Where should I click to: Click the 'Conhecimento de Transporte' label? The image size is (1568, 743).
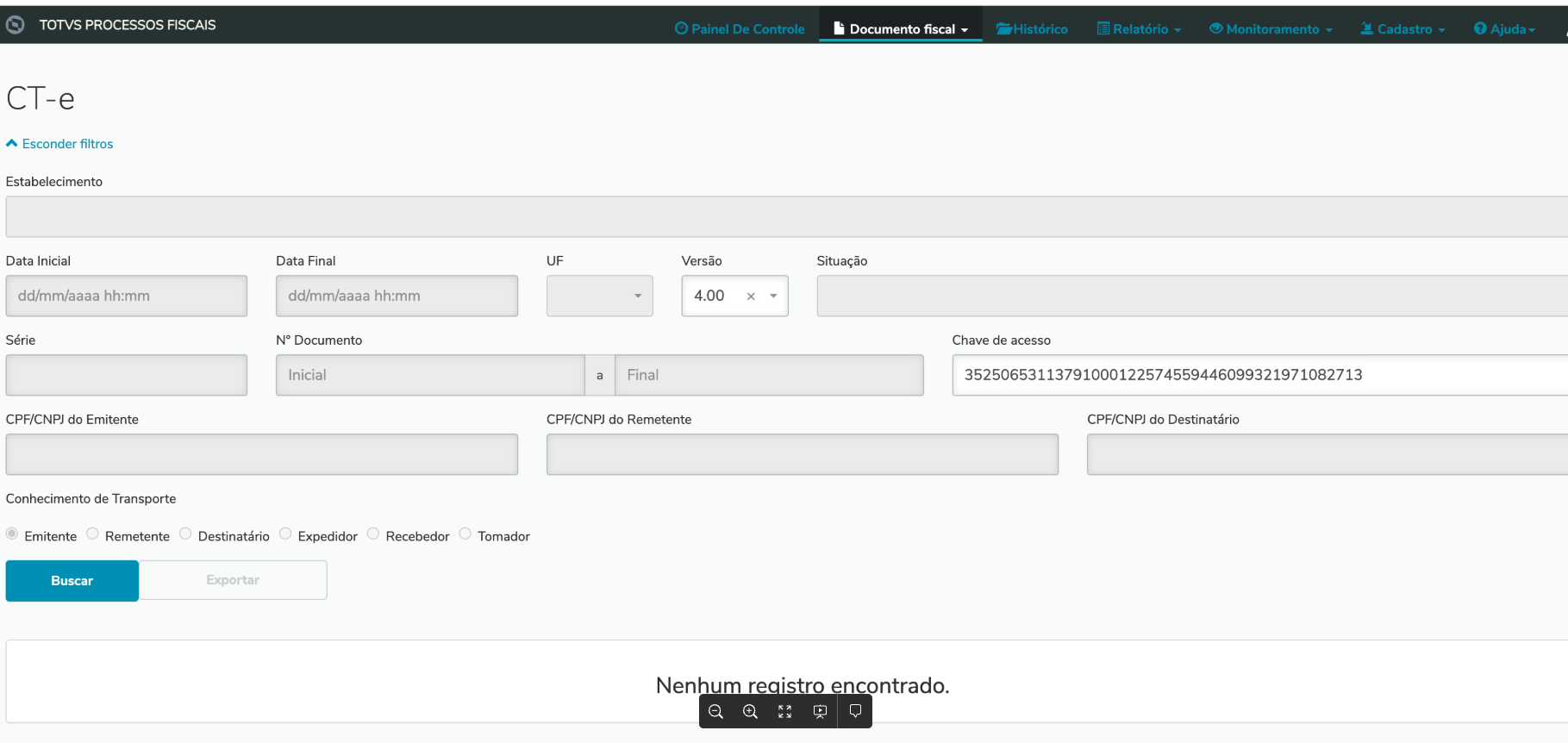pos(91,499)
